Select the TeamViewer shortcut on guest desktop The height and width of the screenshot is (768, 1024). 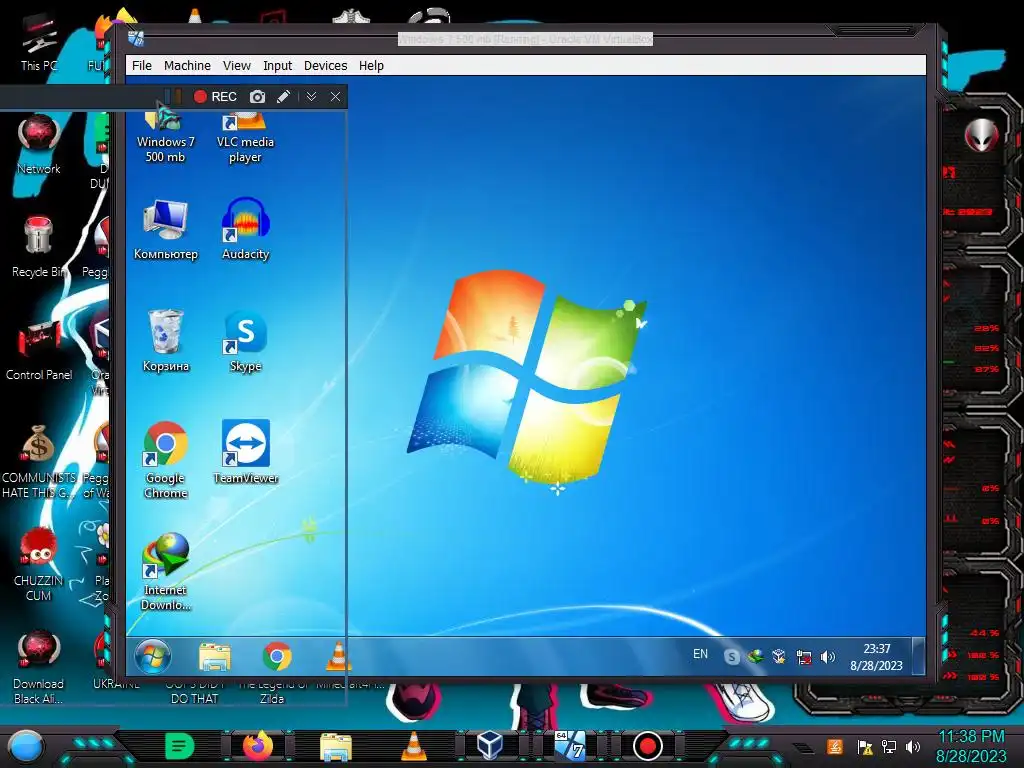pyautogui.click(x=246, y=452)
